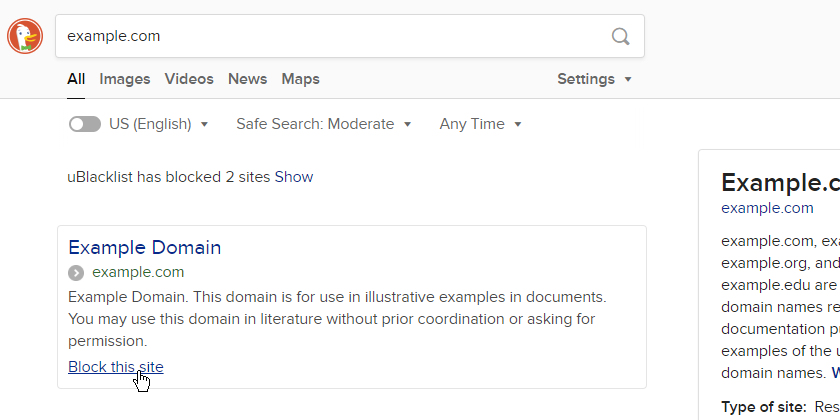Image resolution: width=840 pixels, height=420 pixels.
Task: Click the uBlacklist has blocked 2 sites text
Action: [x=169, y=177]
